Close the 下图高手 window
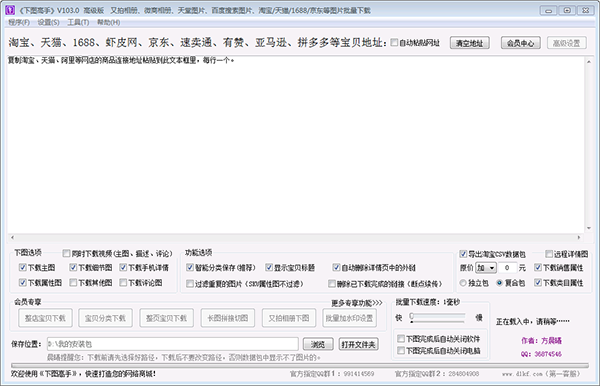 pyautogui.click(x=585, y=10)
